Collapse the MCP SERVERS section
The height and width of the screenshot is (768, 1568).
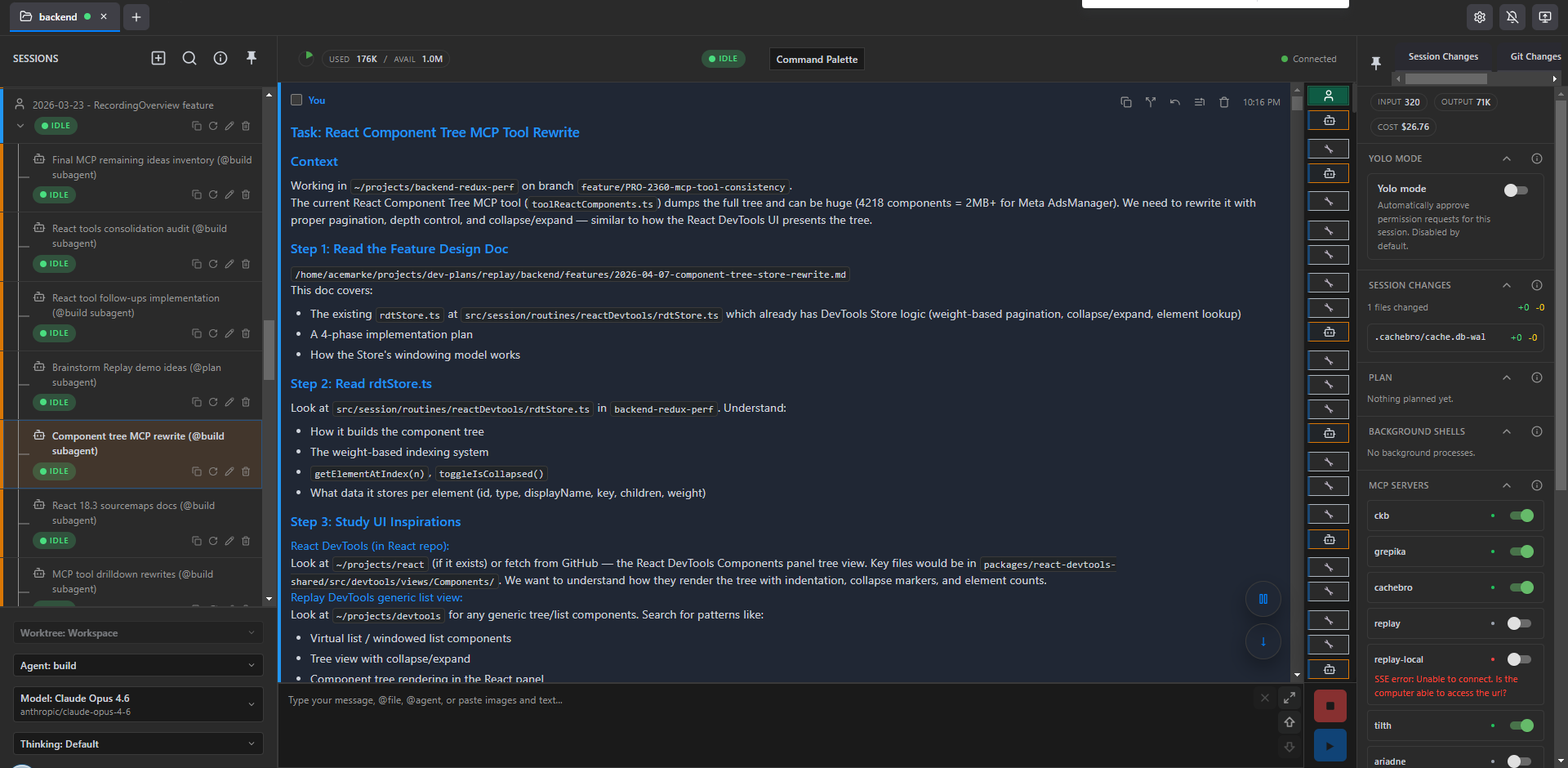1507,485
